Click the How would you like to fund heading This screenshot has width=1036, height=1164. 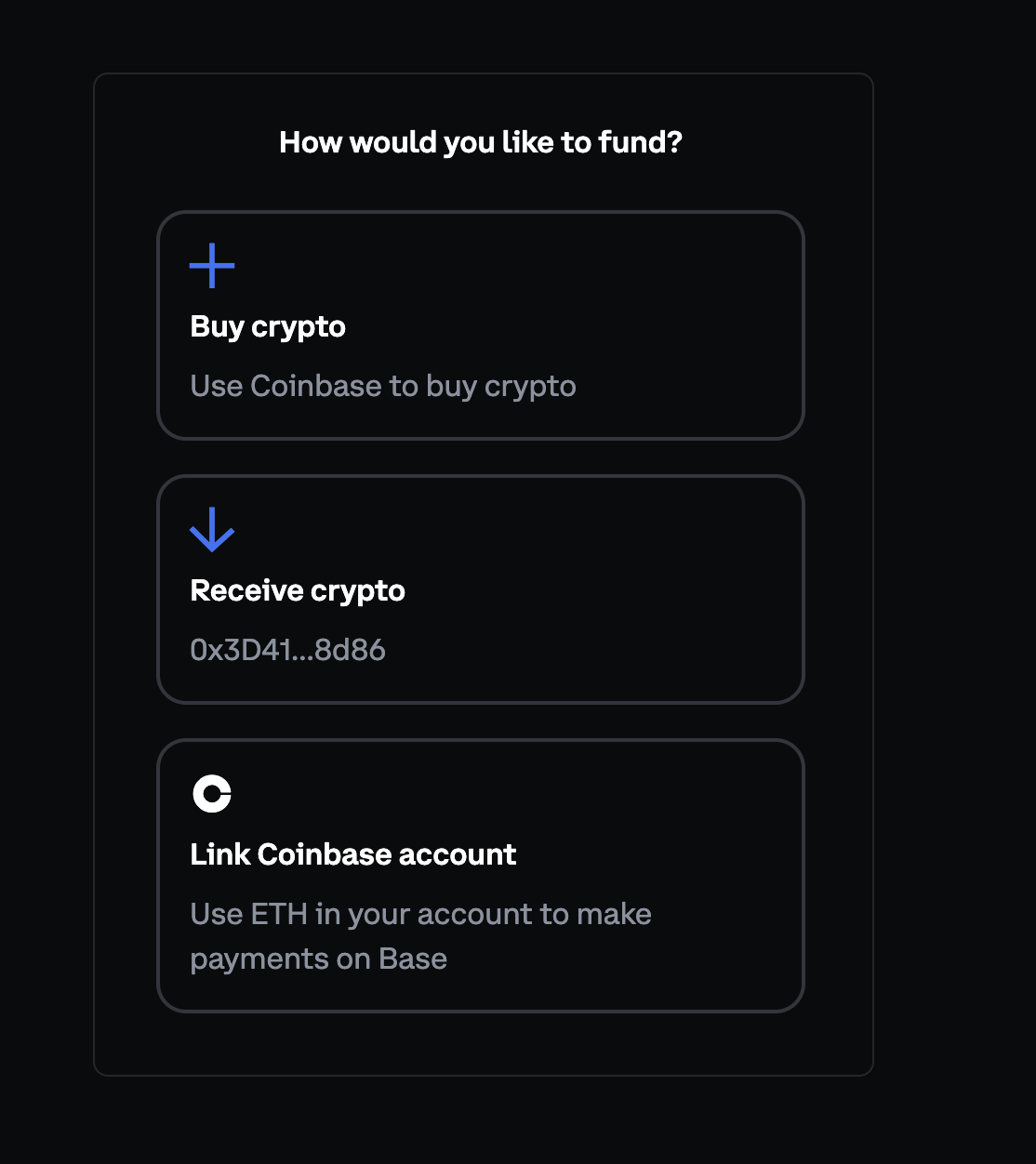(481, 142)
